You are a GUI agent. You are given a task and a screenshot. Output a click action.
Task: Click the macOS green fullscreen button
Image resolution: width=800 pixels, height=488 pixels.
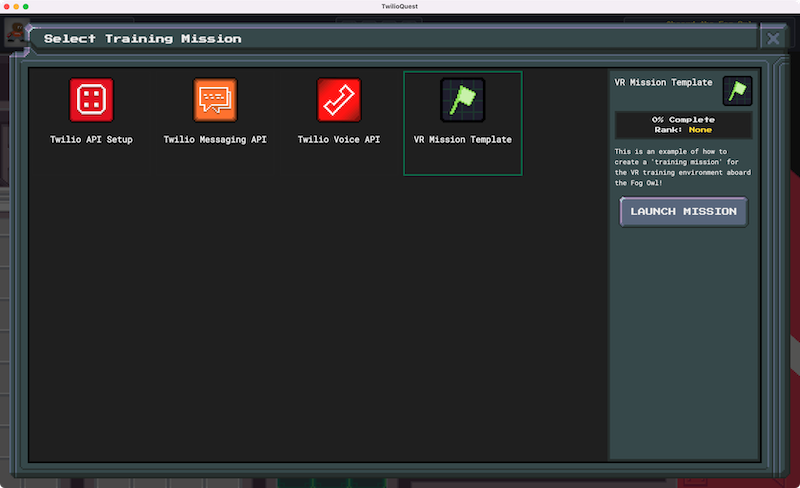(26, 7)
